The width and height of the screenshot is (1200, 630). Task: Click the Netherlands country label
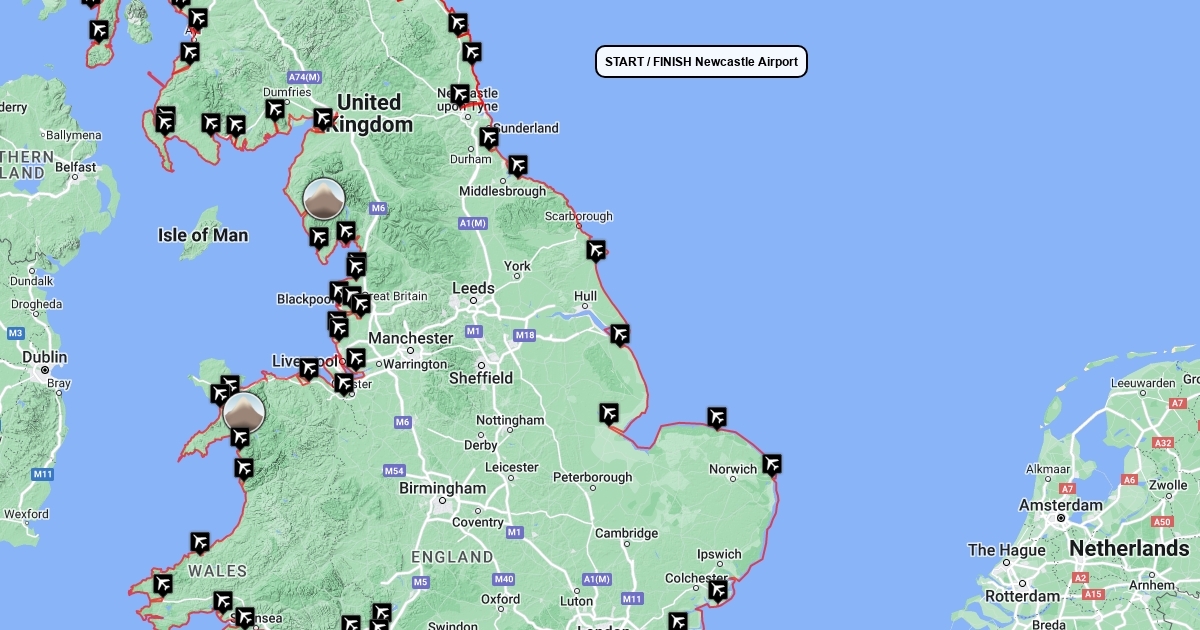(x=1129, y=549)
